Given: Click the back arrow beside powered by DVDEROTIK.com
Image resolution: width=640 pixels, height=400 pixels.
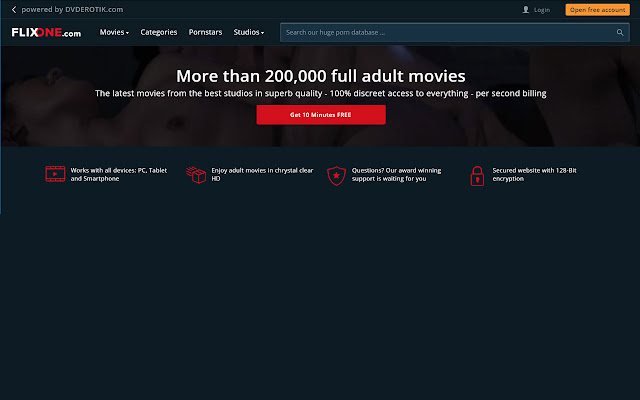Looking at the screenshot, I should tap(14, 9).
